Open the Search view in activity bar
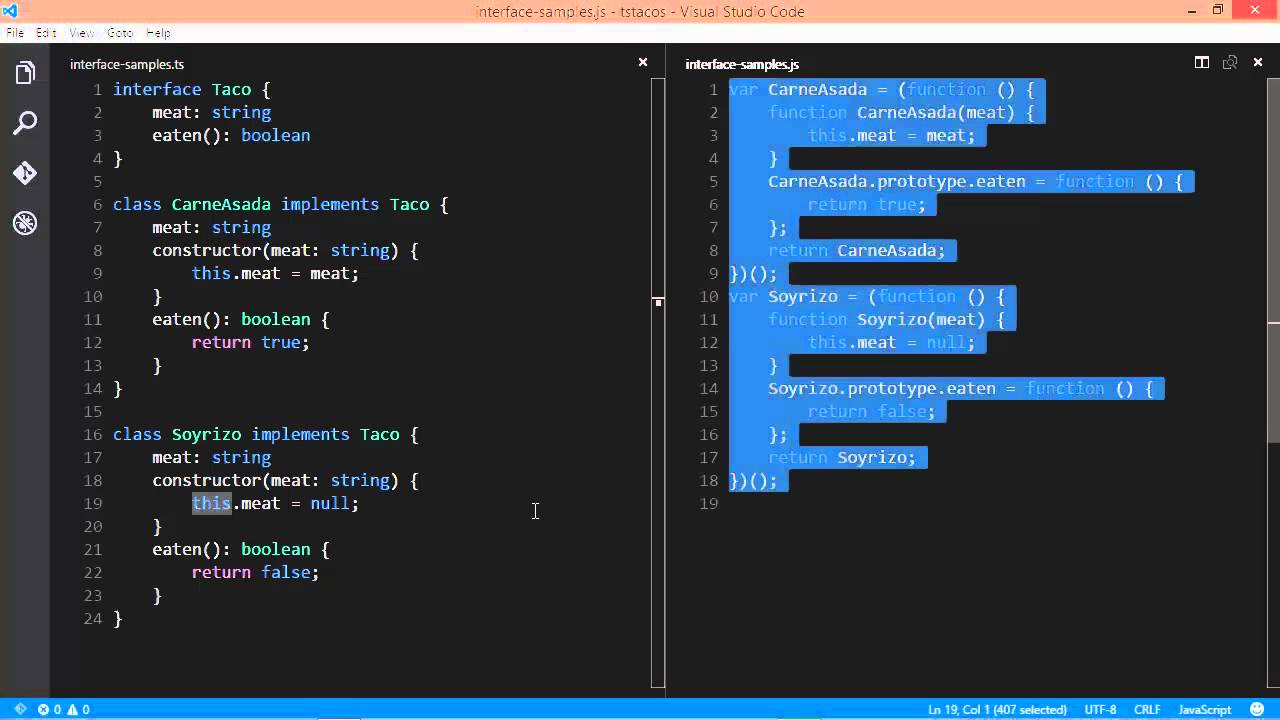Image resolution: width=1280 pixels, height=720 pixels. (x=25, y=123)
